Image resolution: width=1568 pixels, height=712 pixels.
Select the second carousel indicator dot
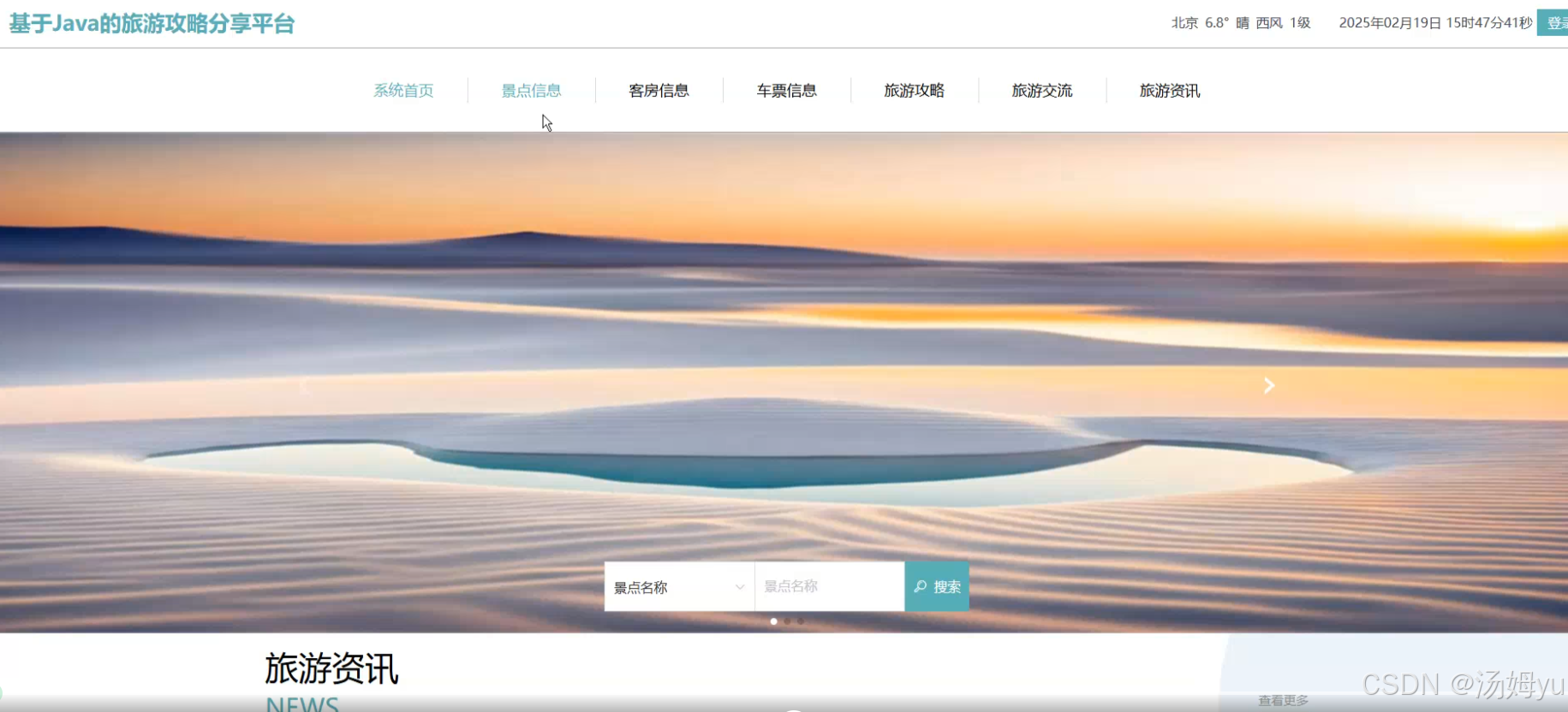click(787, 621)
